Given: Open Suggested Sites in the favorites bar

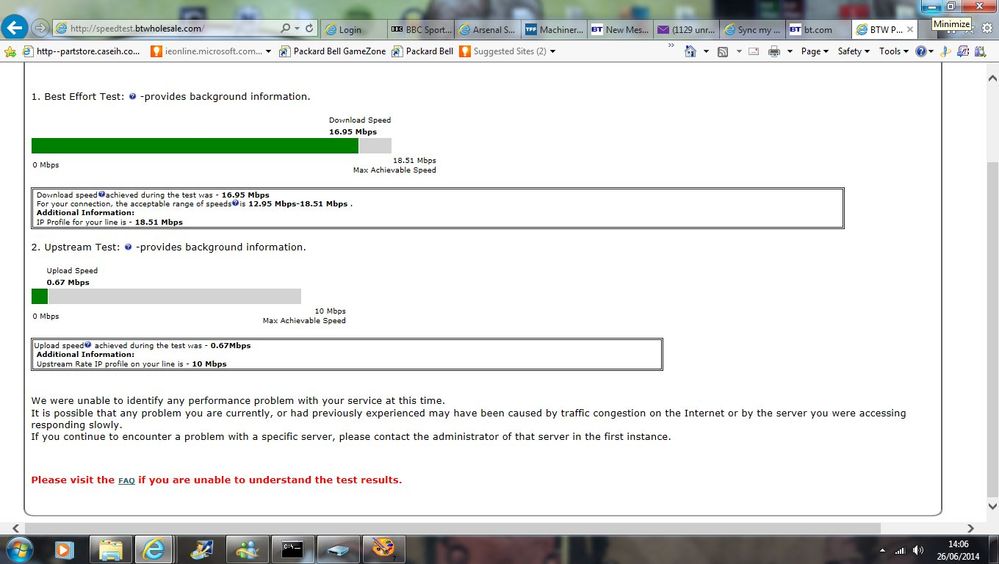Looking at the screenshot, I should coord(509,51).
